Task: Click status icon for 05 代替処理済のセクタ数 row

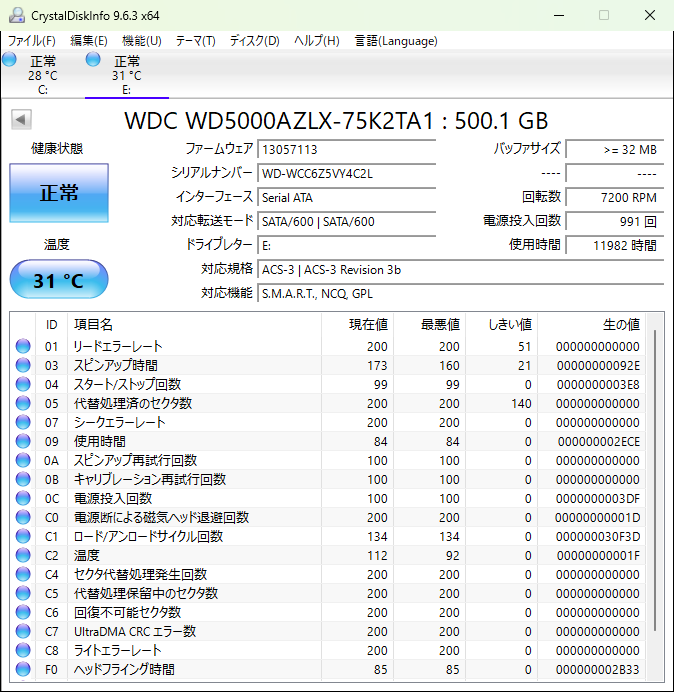Action: [x=23, y=403]
